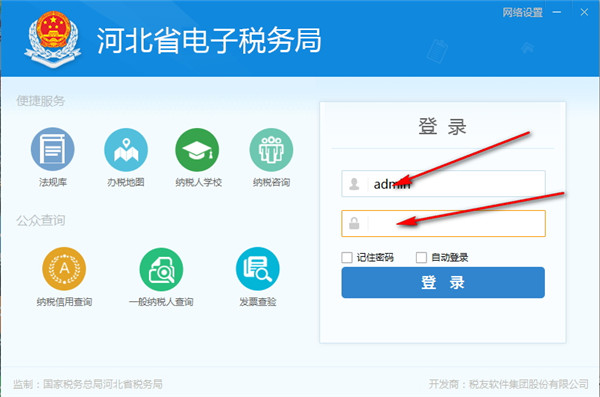Click the 公众查询 section heading

(41, 221)
